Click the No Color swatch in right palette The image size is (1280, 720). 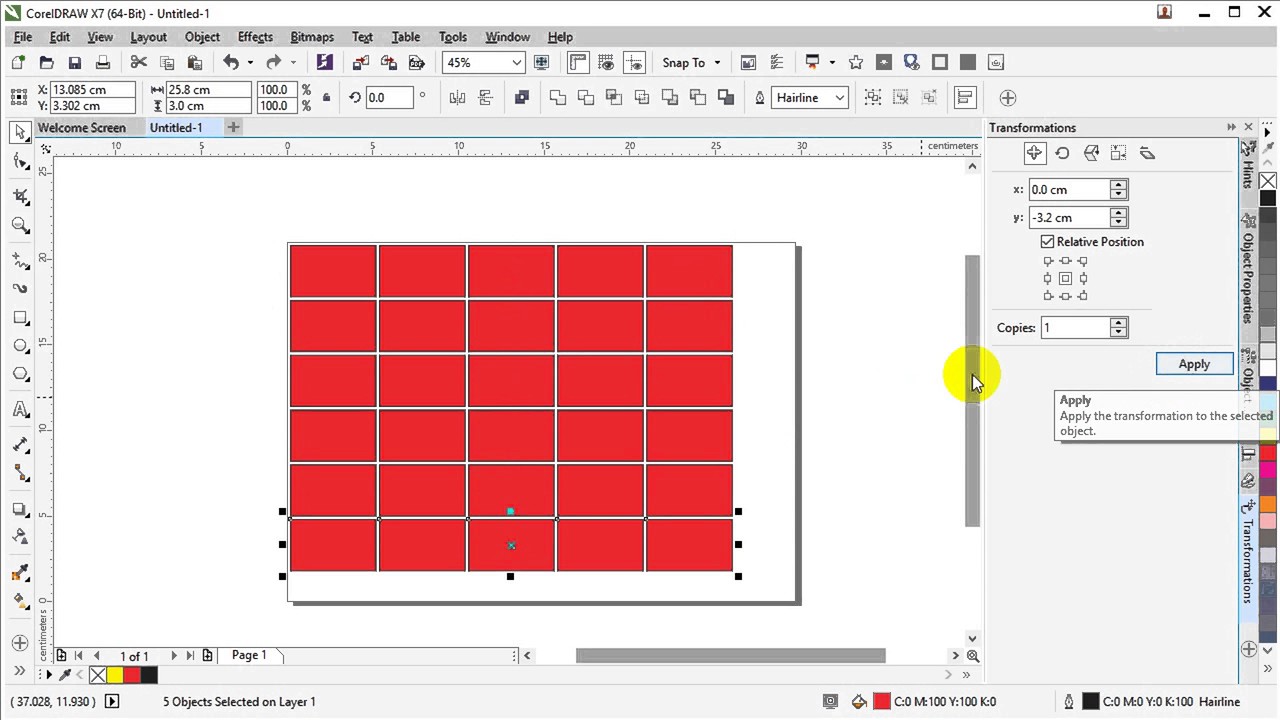(1268, 181)
